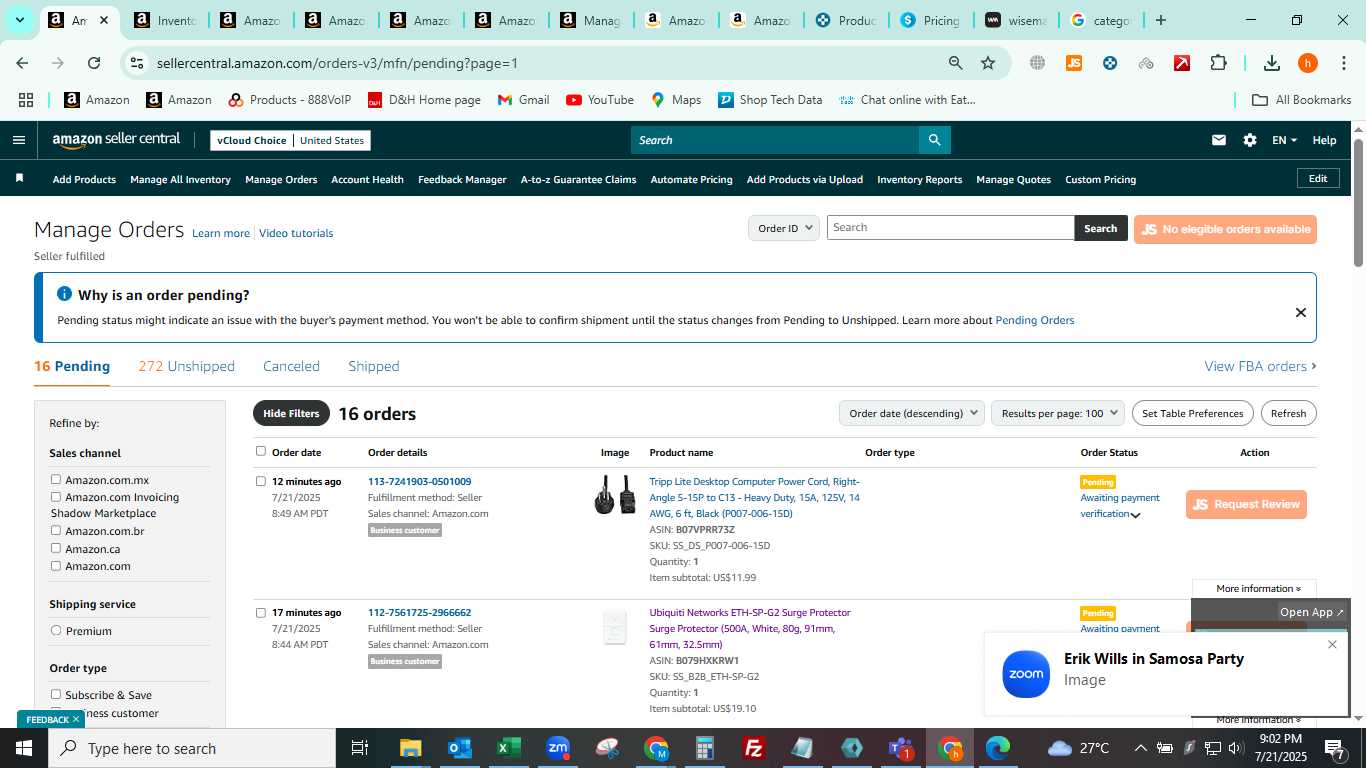Select order 112-7561725-2966662 checkbox

click(x=261, y=612)
